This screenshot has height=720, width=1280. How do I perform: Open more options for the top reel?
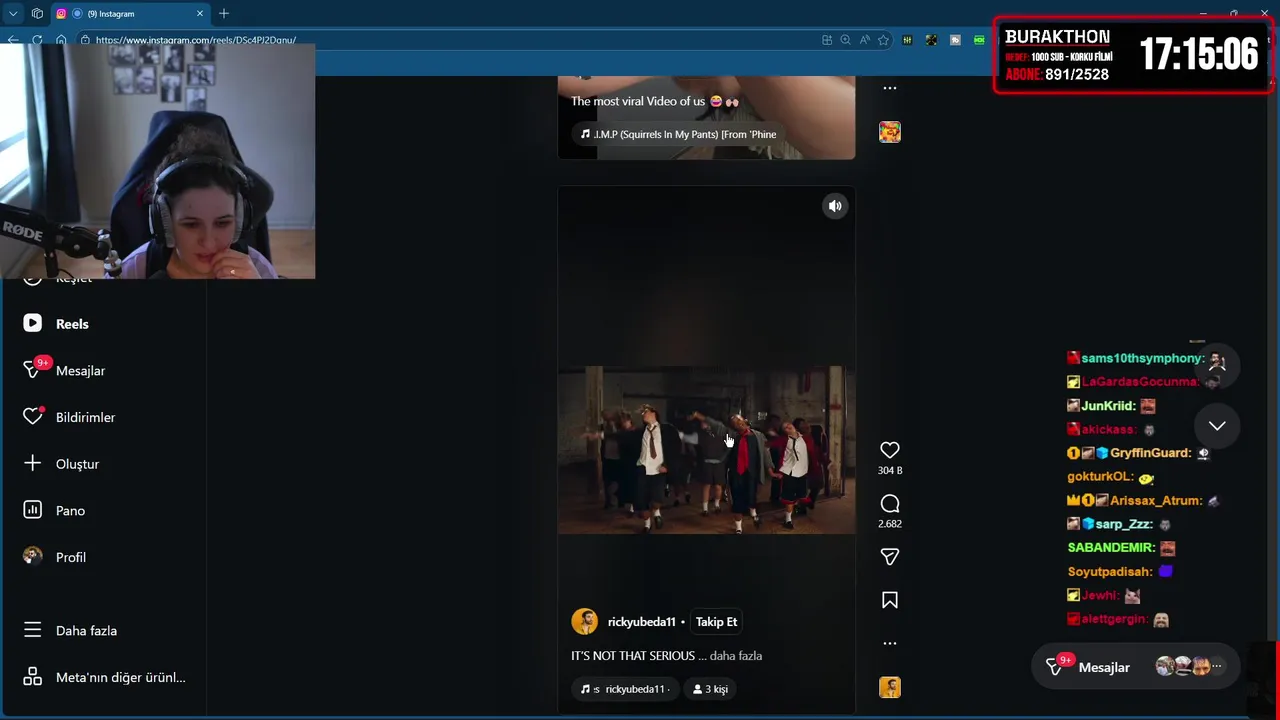[889, 88]
